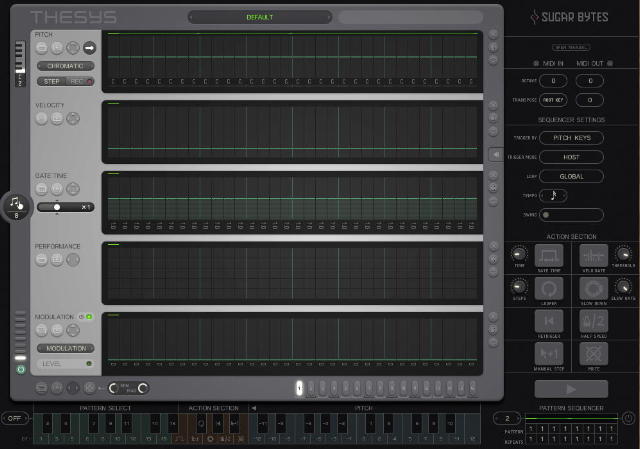This screenshot has width=640, height=449.
Task: Toggle the LEVEL green indicator in Modulation
Action: tap(89, 364)
